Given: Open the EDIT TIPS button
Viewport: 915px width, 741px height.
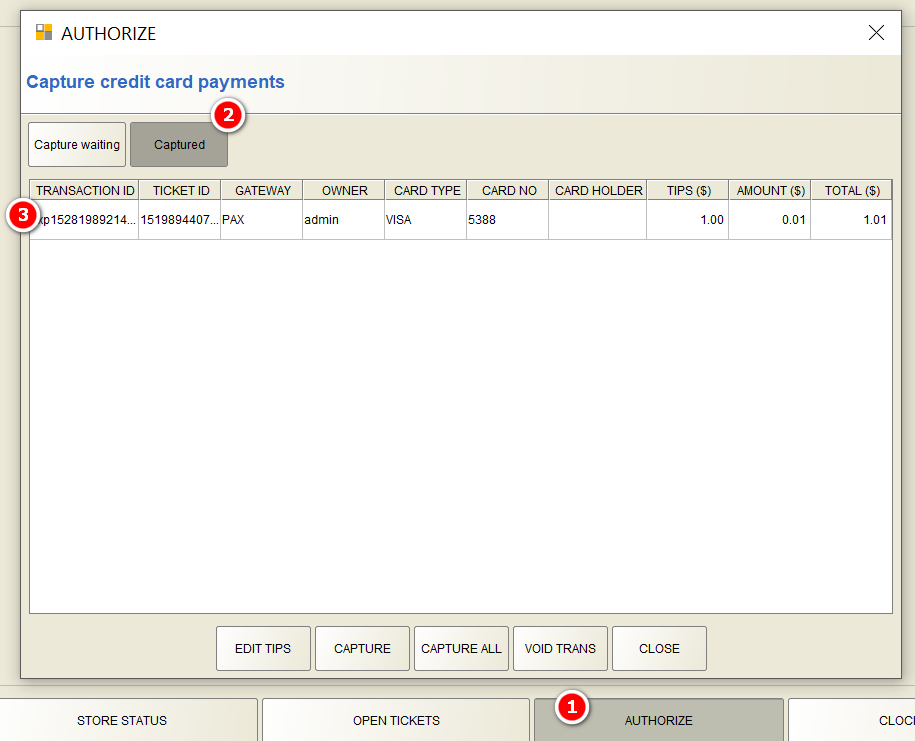Looking at the screenshot, I should pos(263,649).
